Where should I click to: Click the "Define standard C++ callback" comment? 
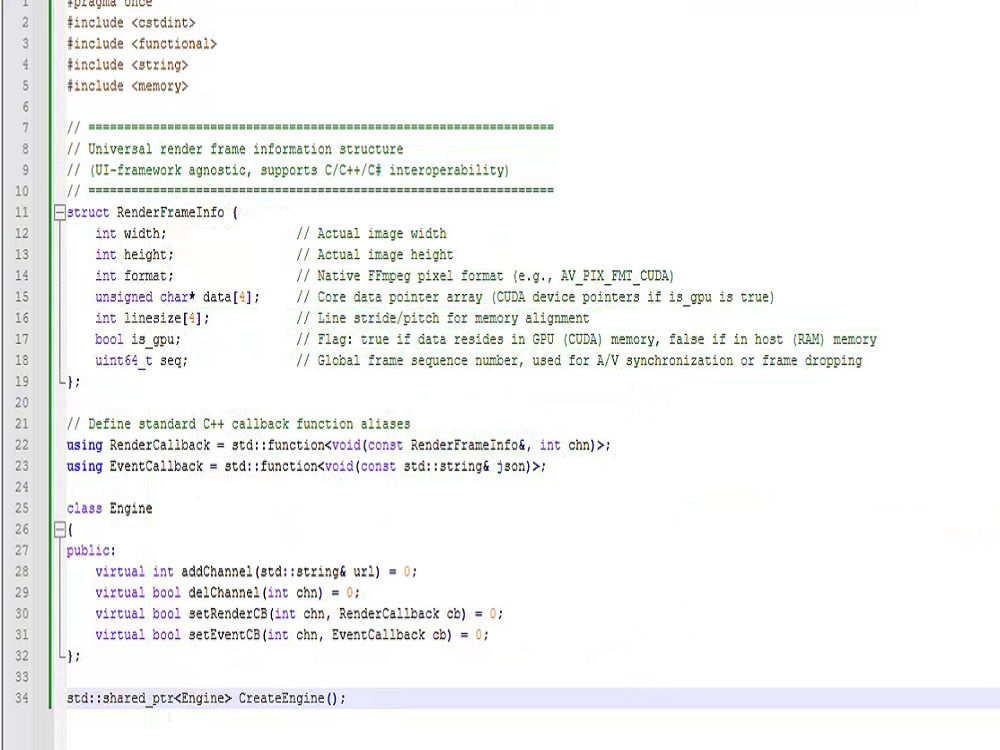(x=239, y=424)
